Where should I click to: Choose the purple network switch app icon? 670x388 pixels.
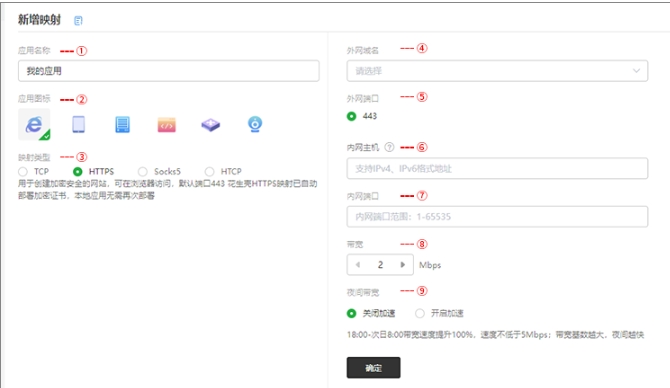(x=211, y=125)
